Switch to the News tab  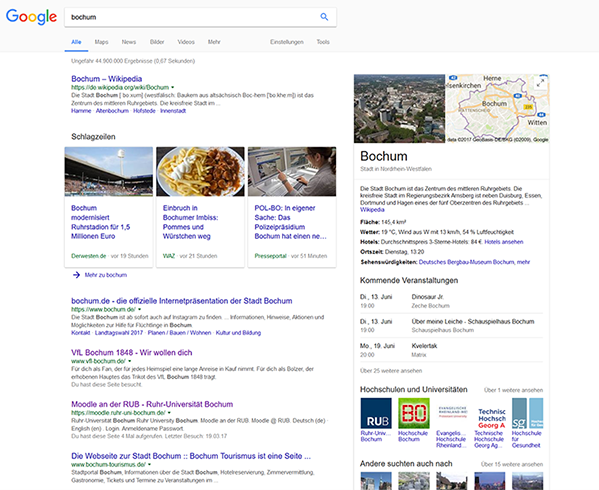click(129, 42)
